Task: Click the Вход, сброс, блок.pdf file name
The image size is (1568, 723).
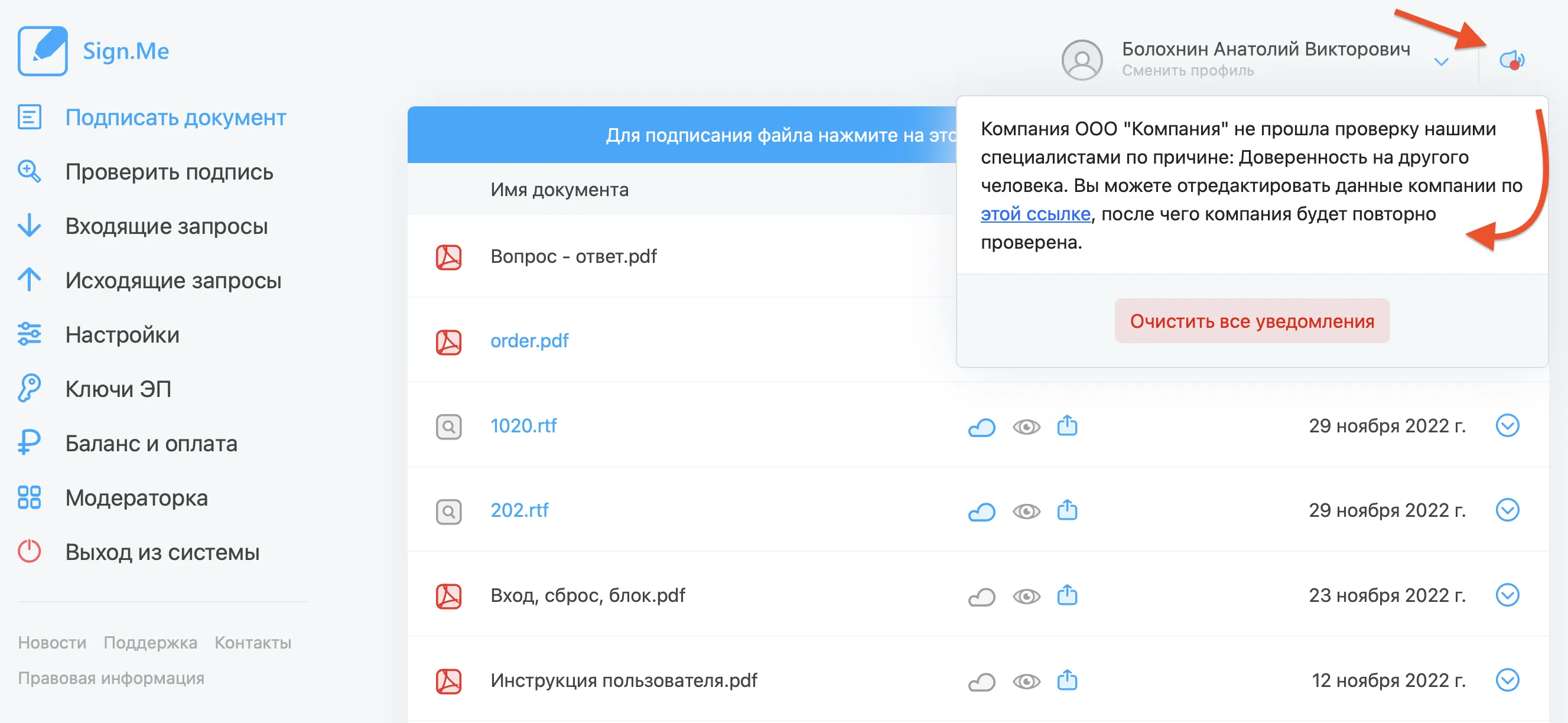Action: click(x=587, y=595)
